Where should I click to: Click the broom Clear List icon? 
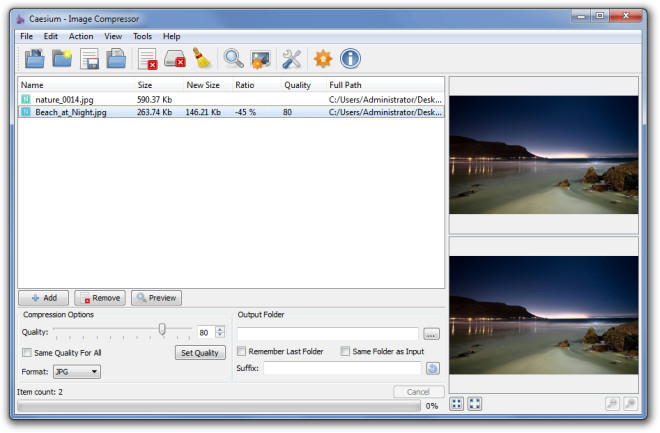(201, 59)
